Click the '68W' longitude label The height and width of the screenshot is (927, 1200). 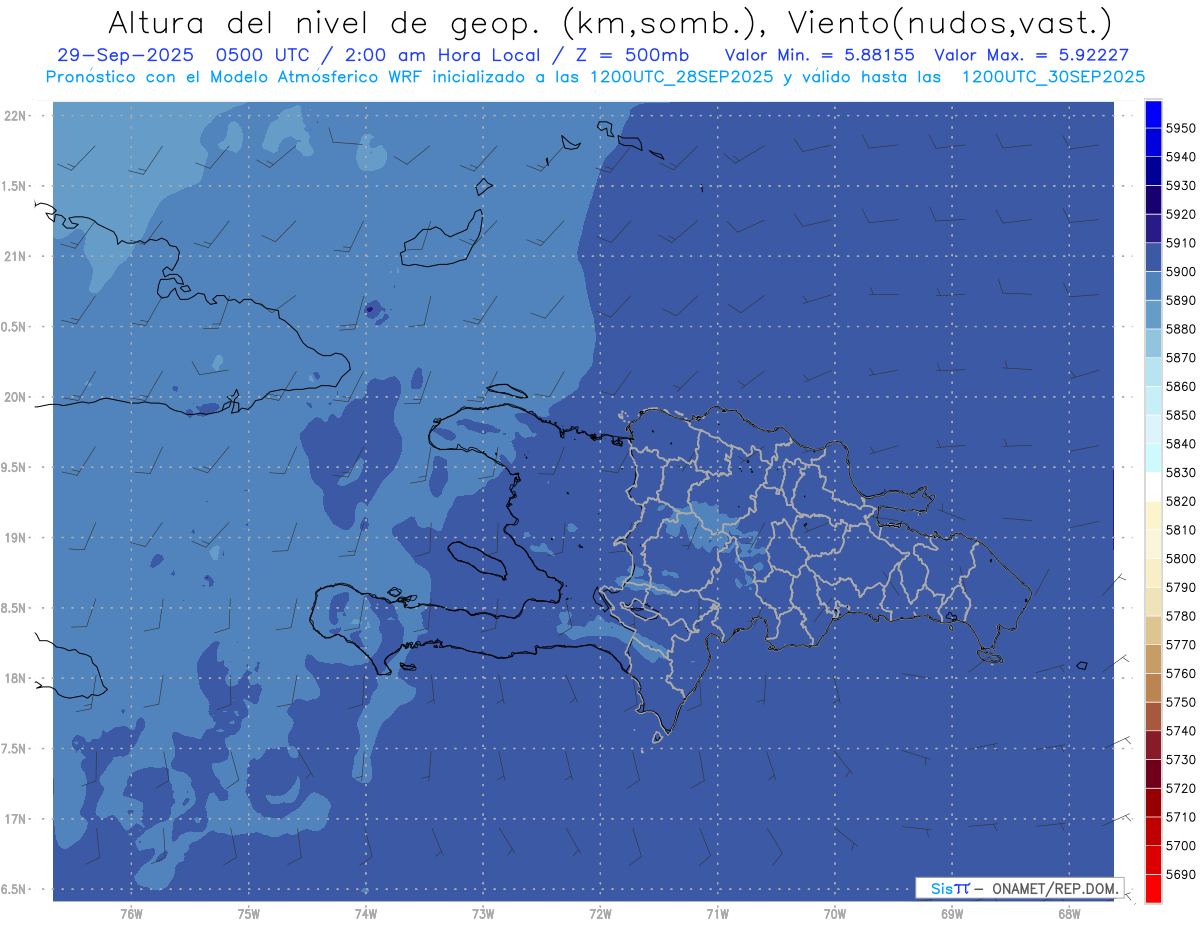(1069, 913)
